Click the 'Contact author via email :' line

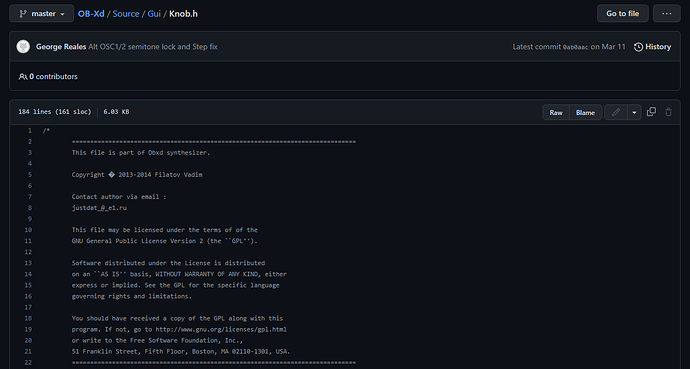pos(119,197)
